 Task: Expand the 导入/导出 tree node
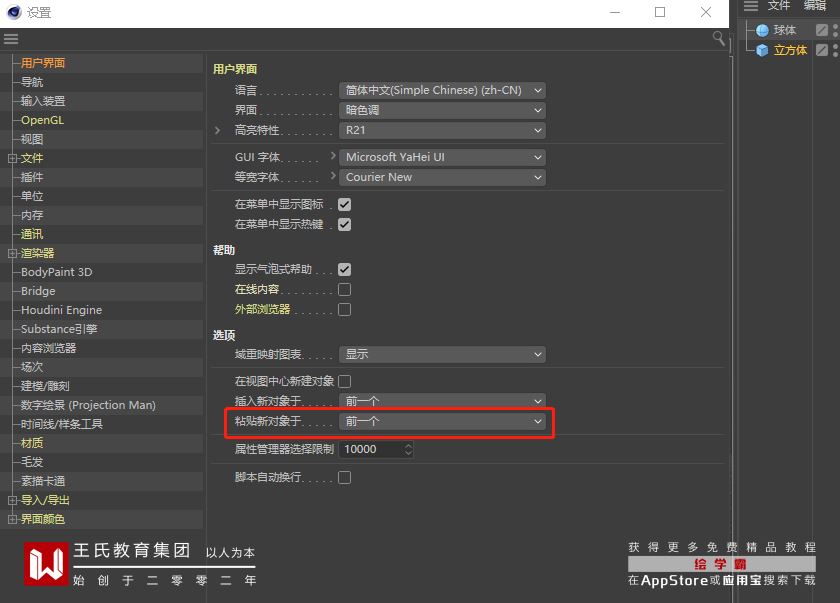click(12, 500)
